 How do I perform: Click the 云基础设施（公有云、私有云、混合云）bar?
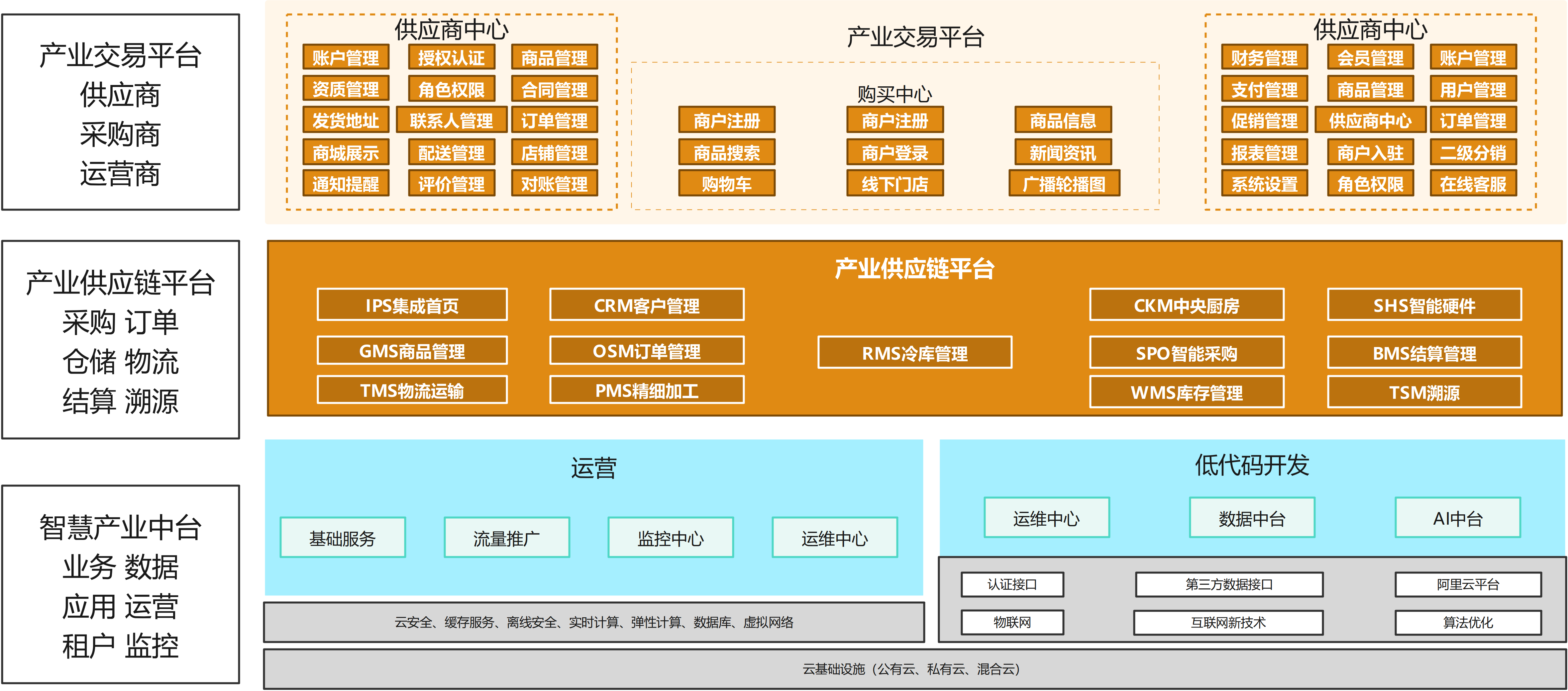[x=915, y=669]
